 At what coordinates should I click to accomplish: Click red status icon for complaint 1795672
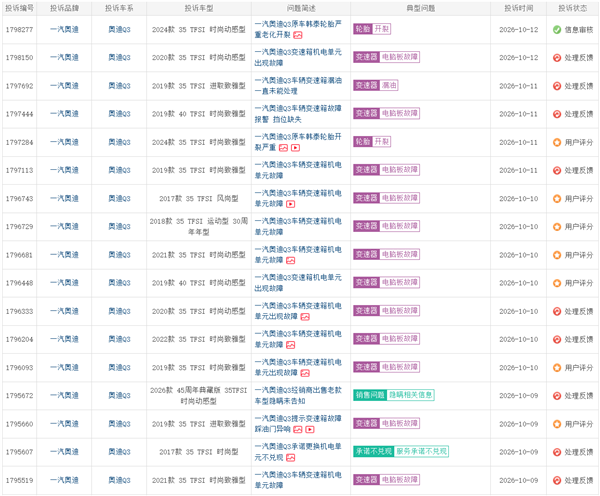tap(557, 396)
